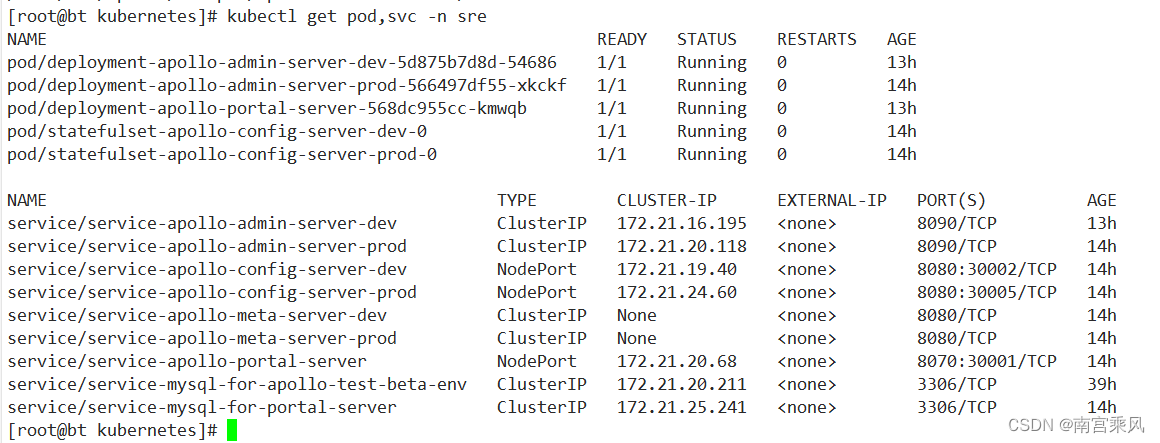Screen dimensions: 1160x443
Task: Click cluster IP 172.21.24.60
Action: click(x=676, y=292)
